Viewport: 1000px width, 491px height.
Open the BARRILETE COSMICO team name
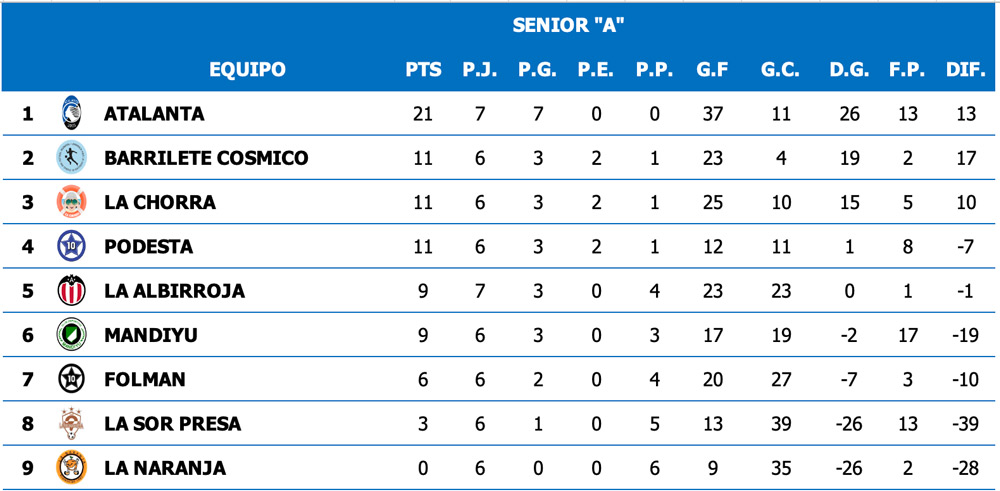[206, 158]
